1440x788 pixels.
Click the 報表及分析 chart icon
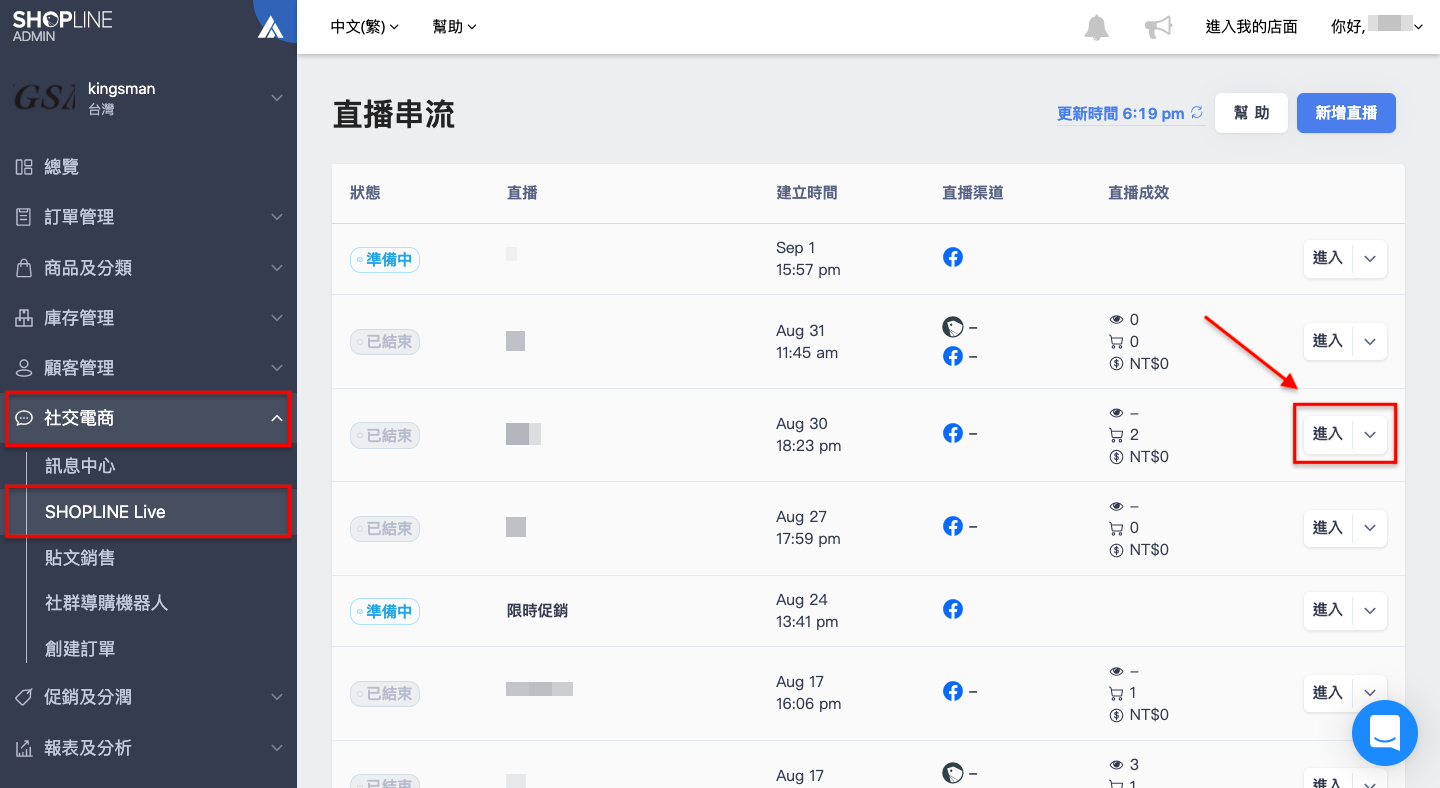point(24,748)
